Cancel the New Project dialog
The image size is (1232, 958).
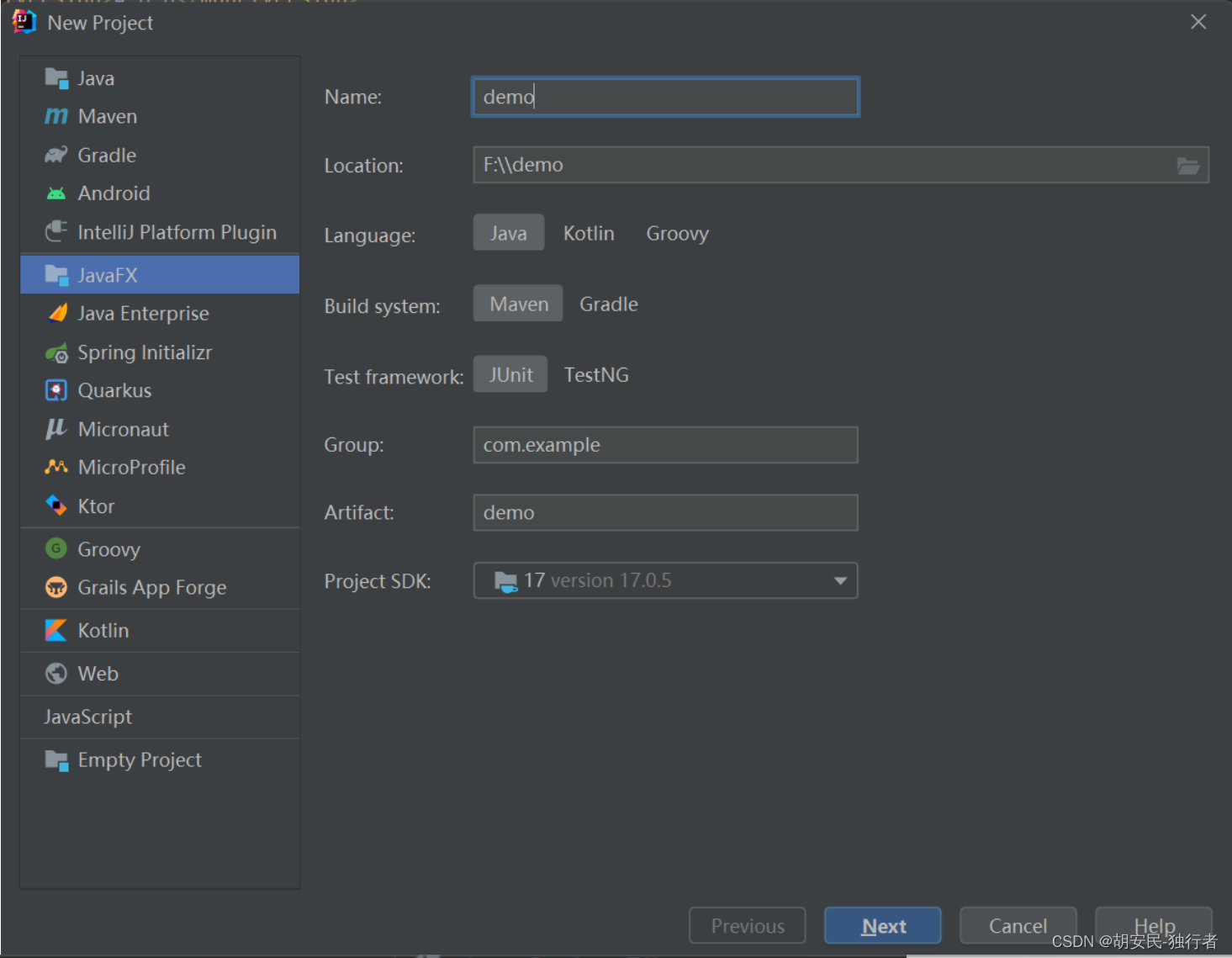pyautogui.click(x=1018, y=926)
